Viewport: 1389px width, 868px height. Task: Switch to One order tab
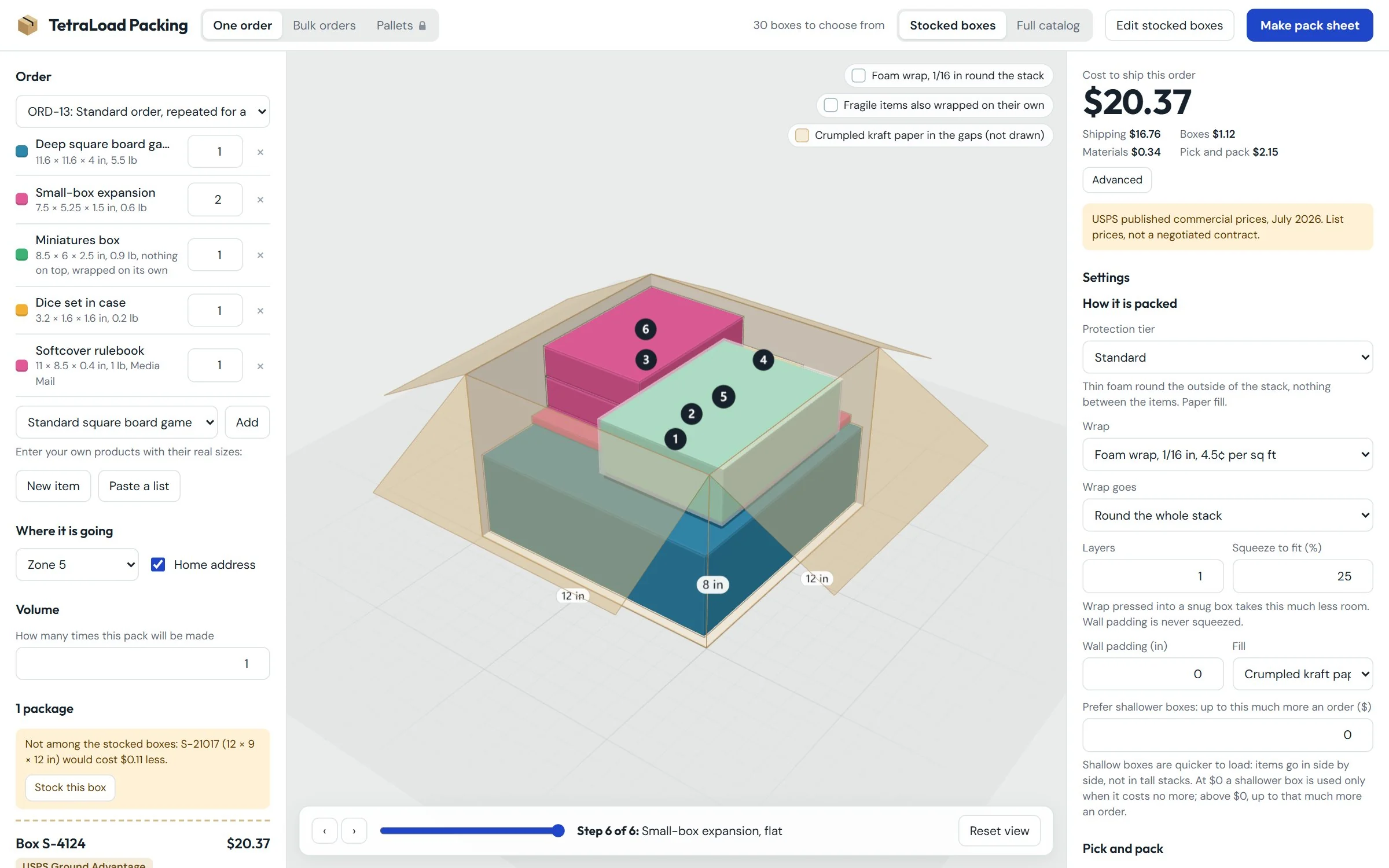click(x=242, y=25)
